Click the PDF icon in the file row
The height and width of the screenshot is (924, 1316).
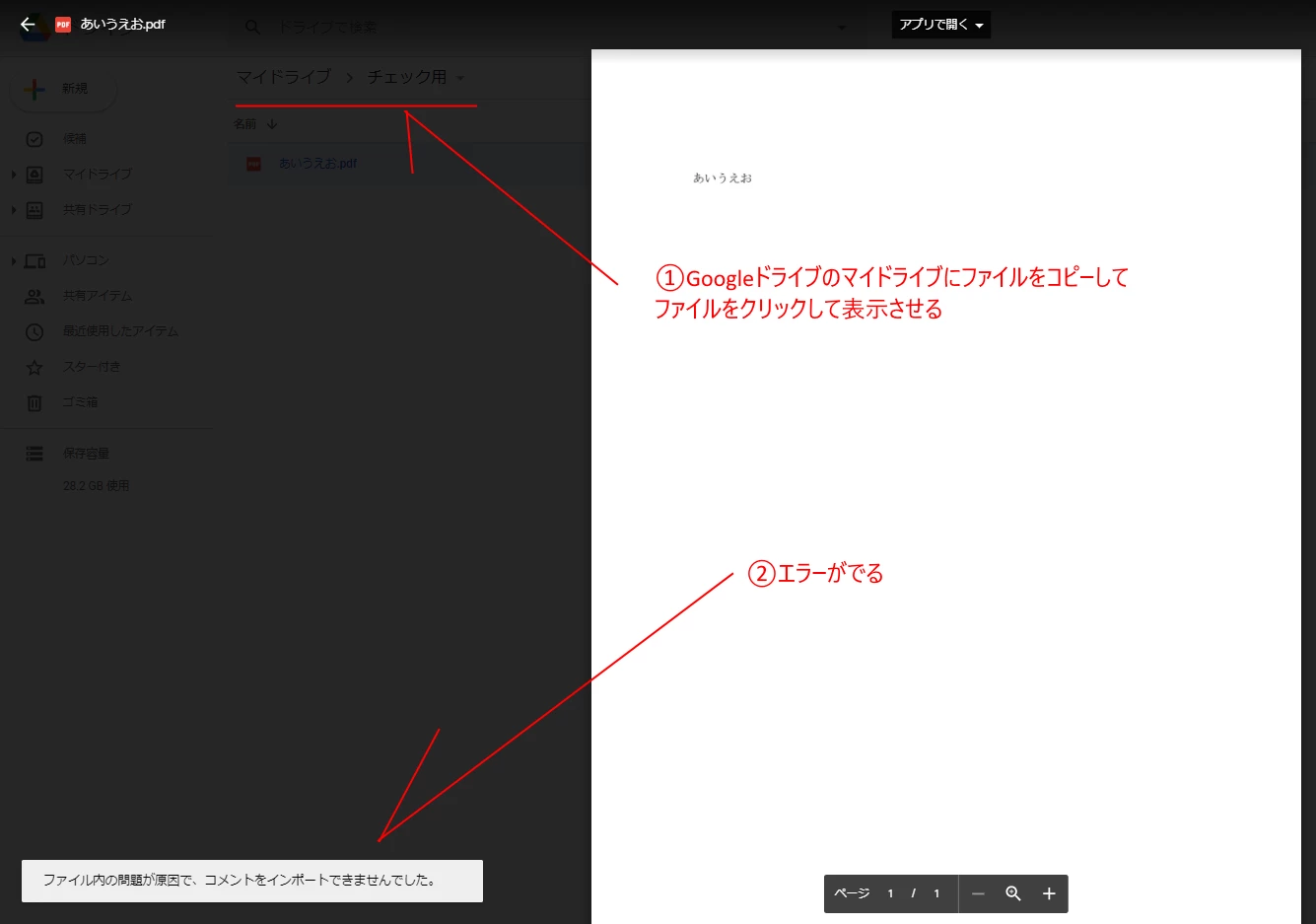253,164
